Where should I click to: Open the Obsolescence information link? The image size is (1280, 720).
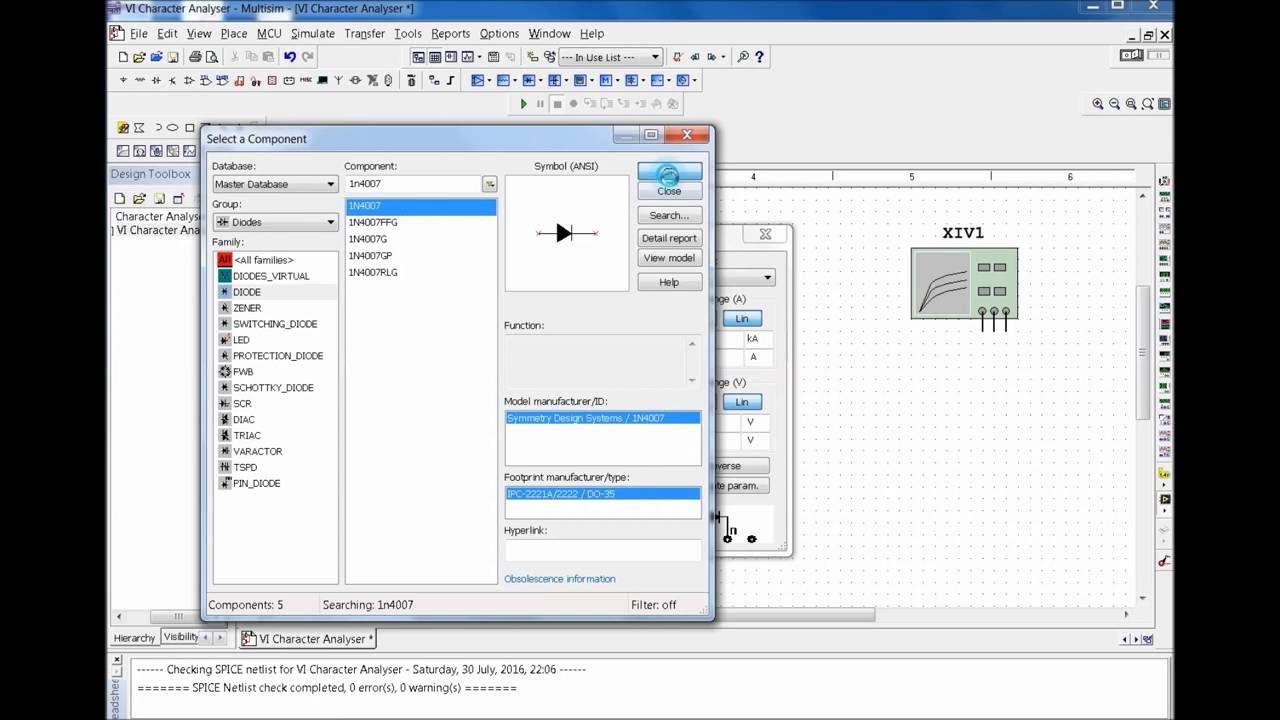pos(560,579)
